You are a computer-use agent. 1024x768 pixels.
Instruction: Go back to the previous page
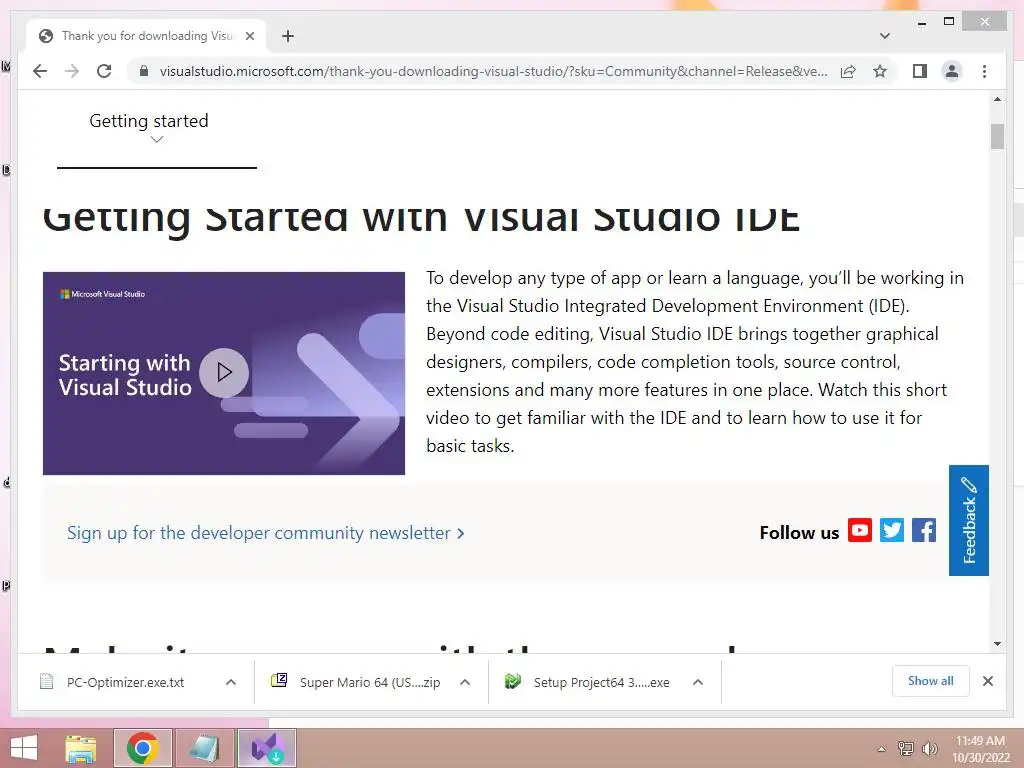(x=40, y=71)
